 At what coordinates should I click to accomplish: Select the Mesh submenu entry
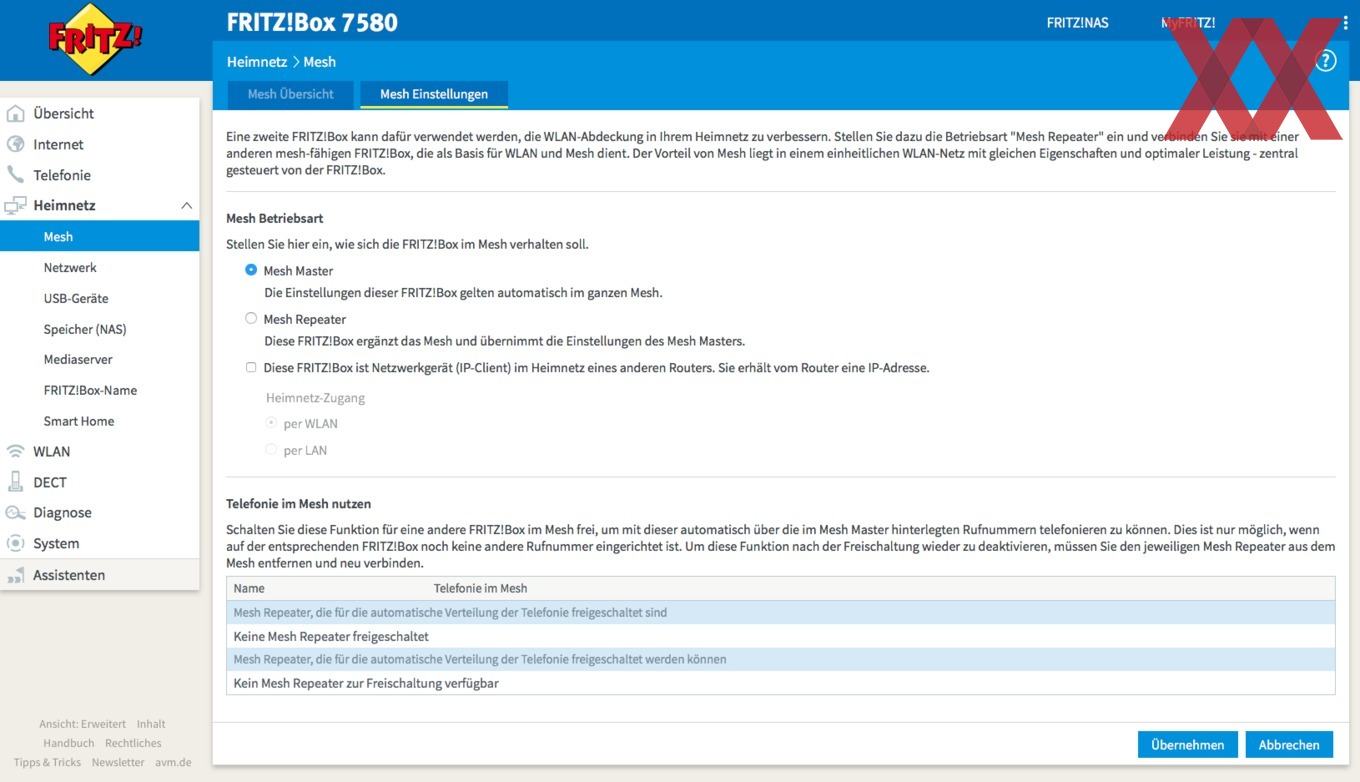(x=100, y=236)
